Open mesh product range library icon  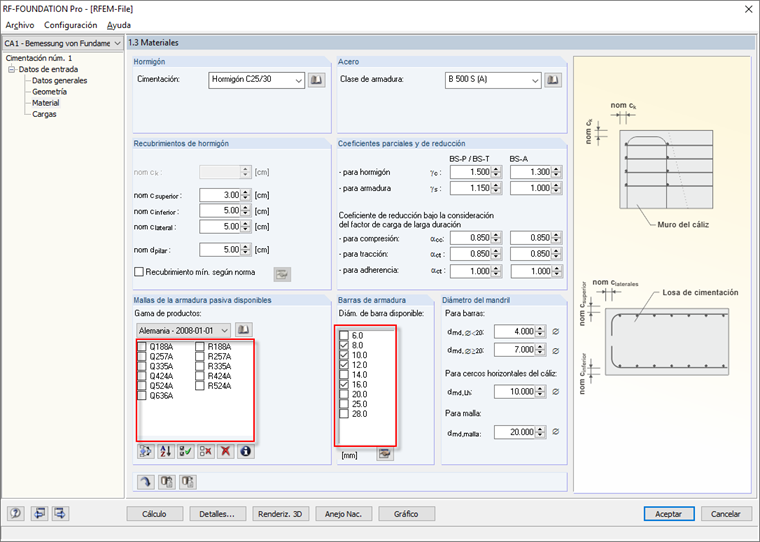click(x=244, y=330)
